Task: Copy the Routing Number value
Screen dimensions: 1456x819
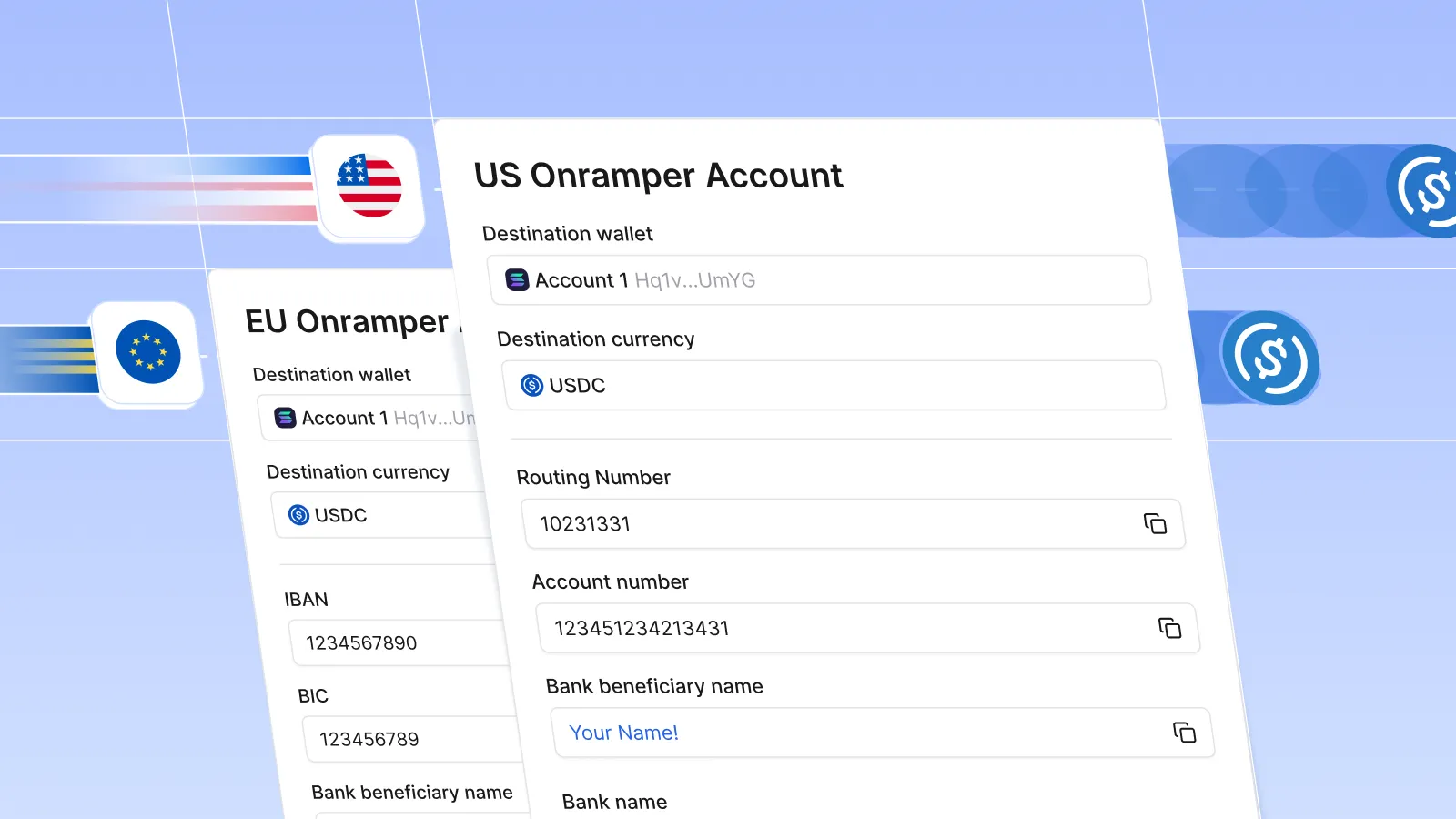Action: (1155, 524)
